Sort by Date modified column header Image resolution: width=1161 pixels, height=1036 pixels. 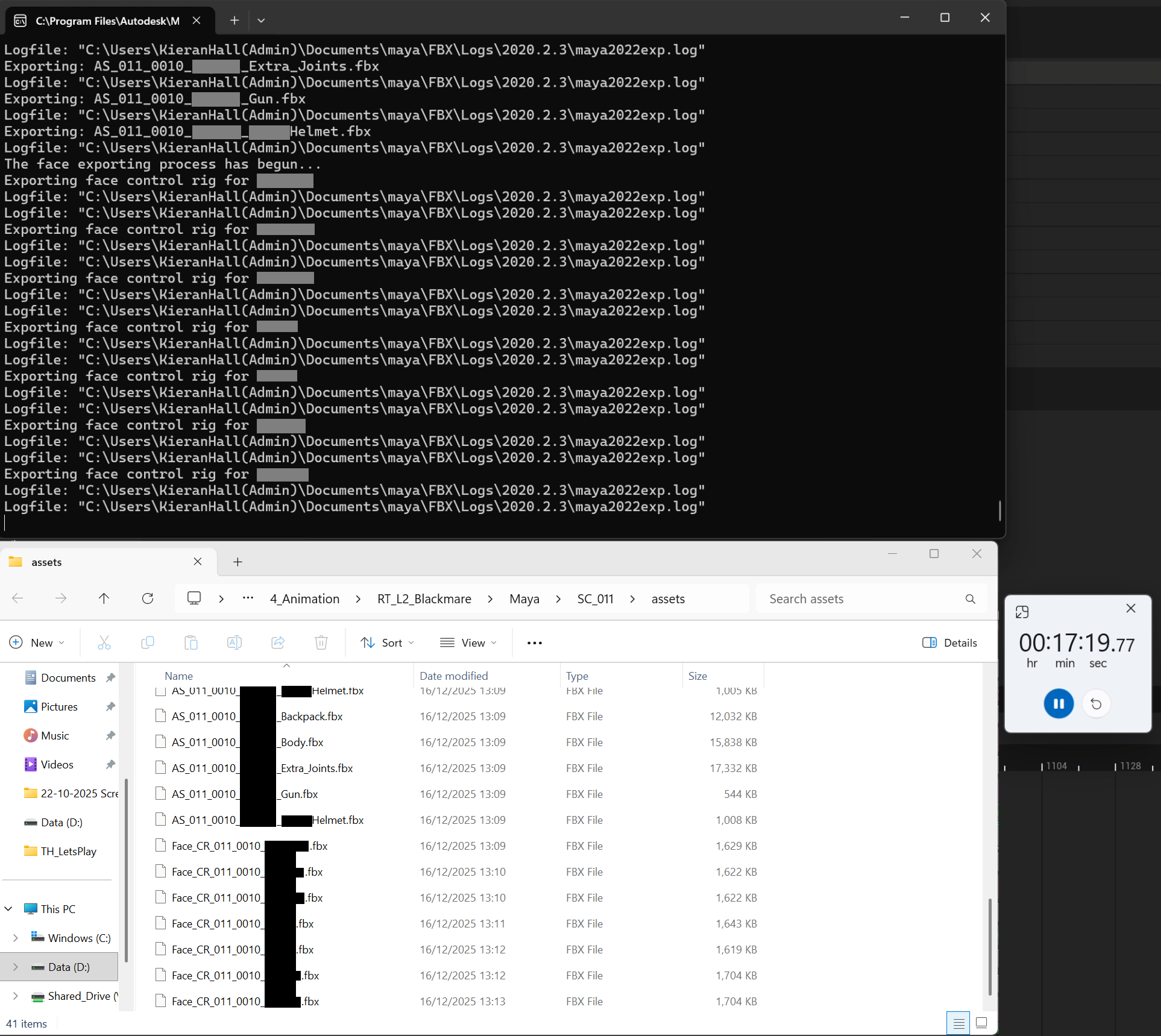click(454, 676)
